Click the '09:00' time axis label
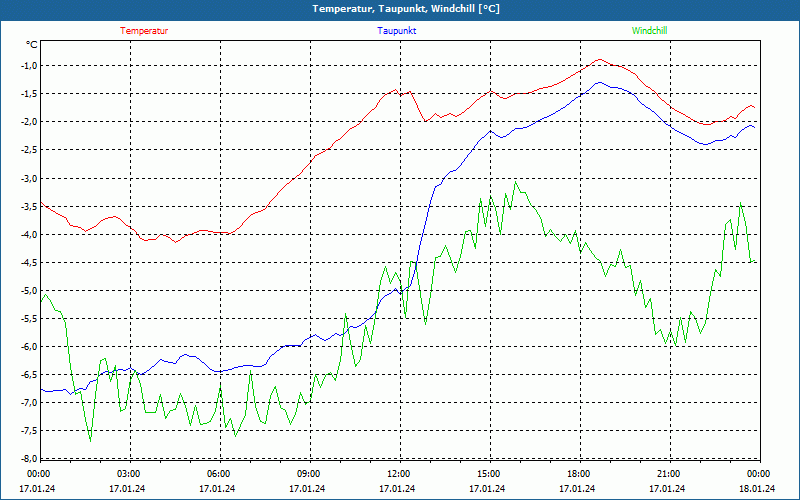The height and width of the screenshot is (500, 800). coord(308,474)
